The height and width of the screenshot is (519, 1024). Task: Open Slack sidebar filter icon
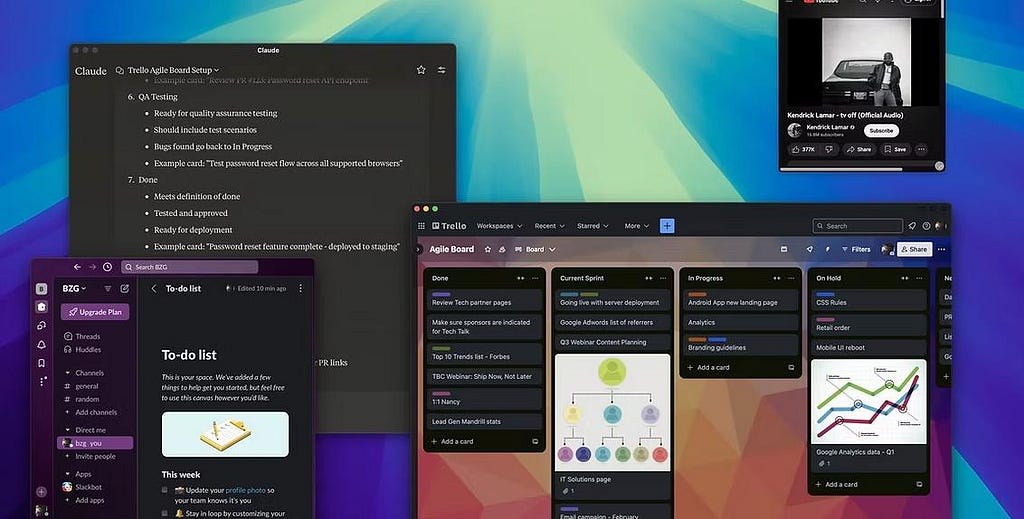[108, 289]
